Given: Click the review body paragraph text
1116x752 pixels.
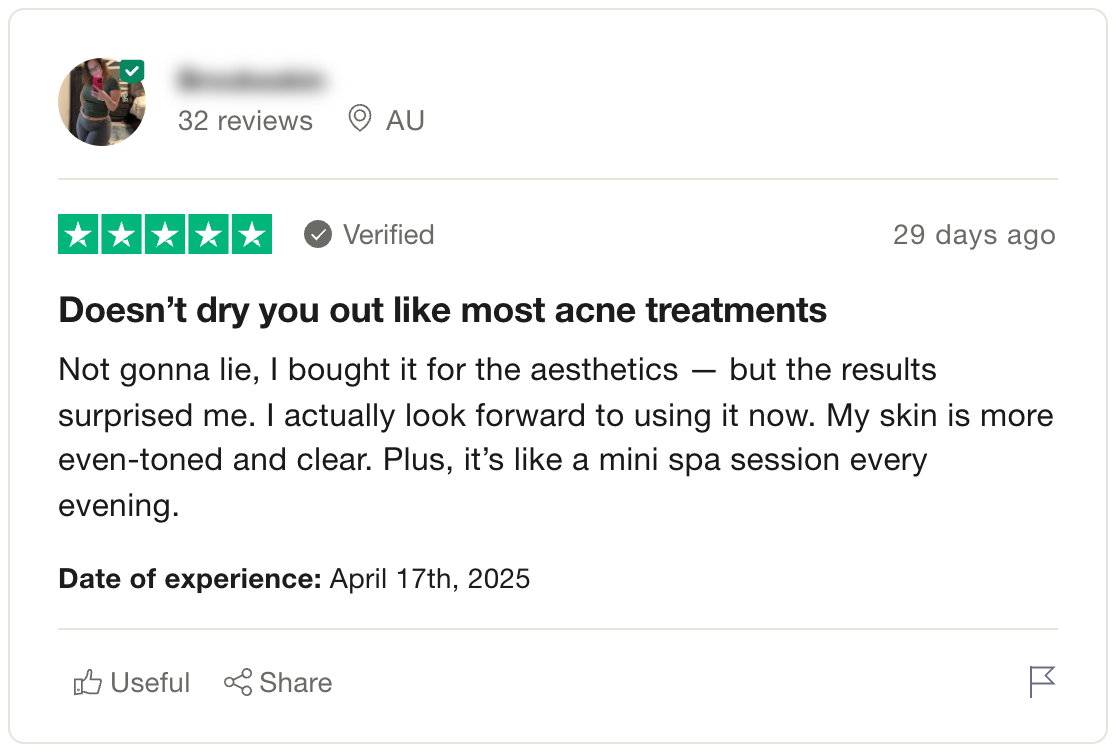Looking at the screenshot, I should point(556,438).
